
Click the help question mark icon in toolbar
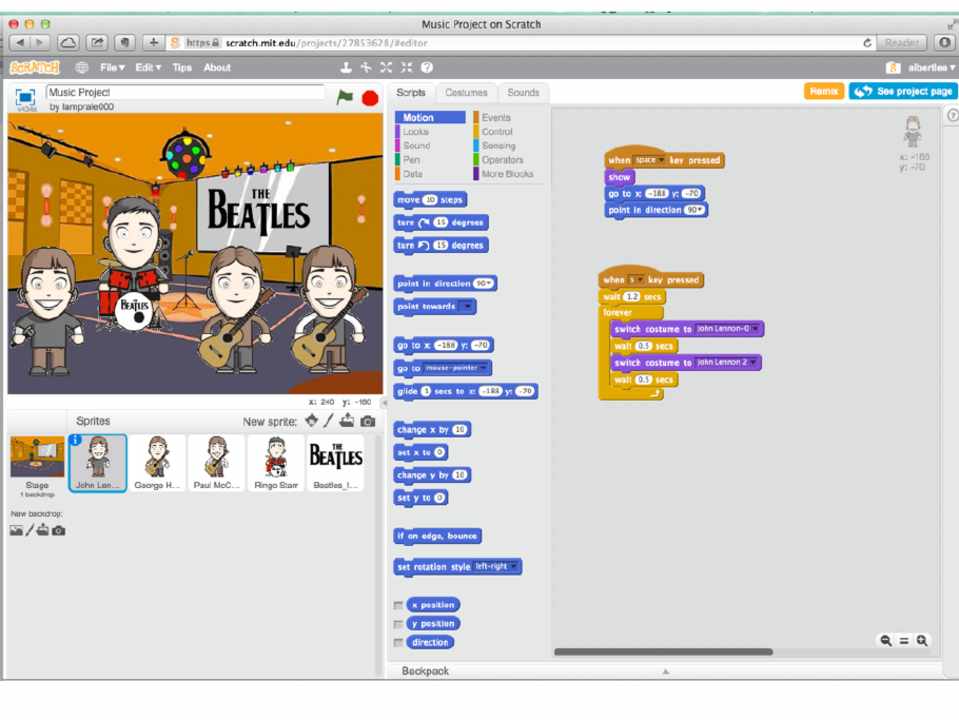point(427,68)
